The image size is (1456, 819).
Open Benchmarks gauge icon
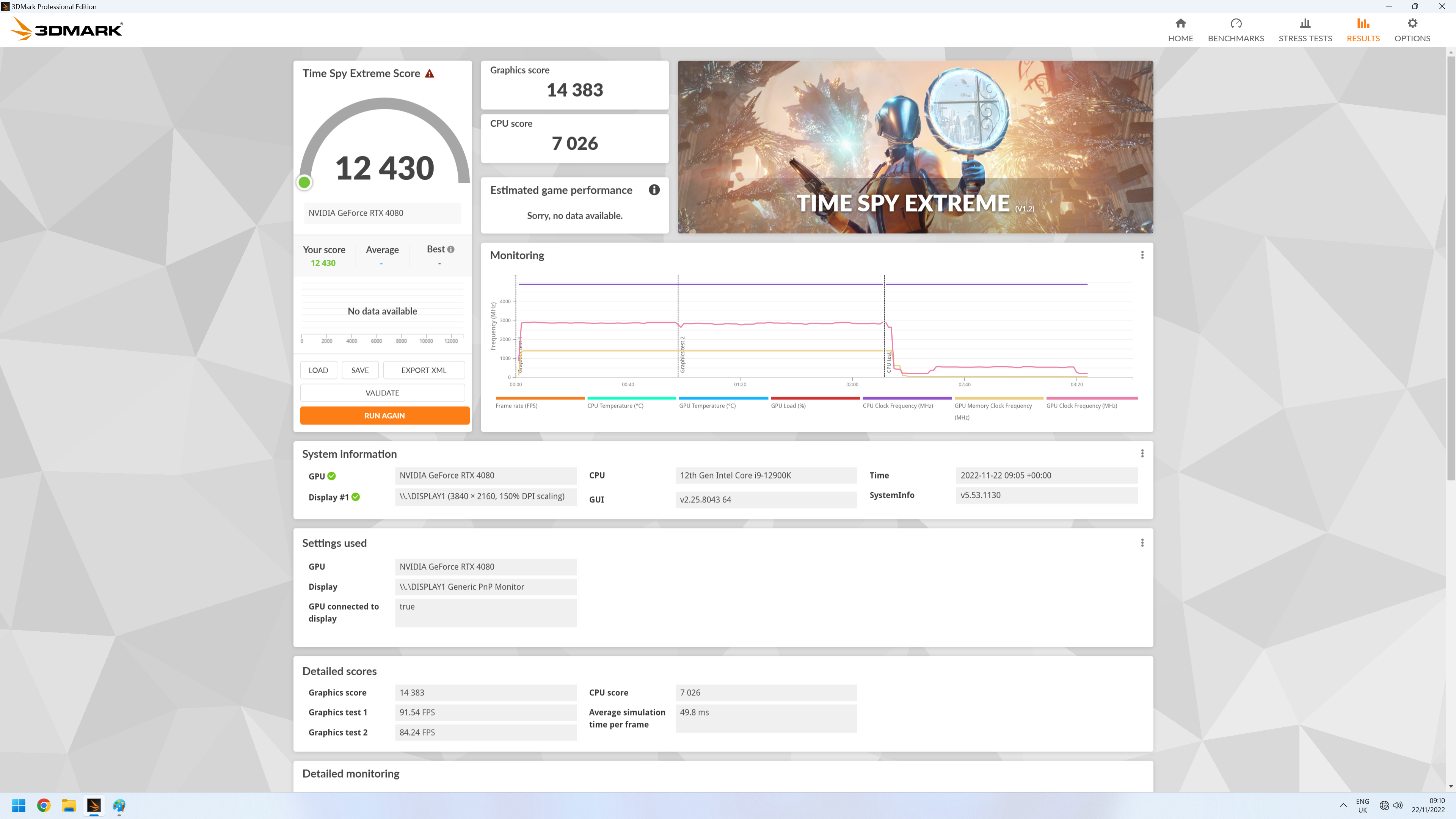point(1236,23)
